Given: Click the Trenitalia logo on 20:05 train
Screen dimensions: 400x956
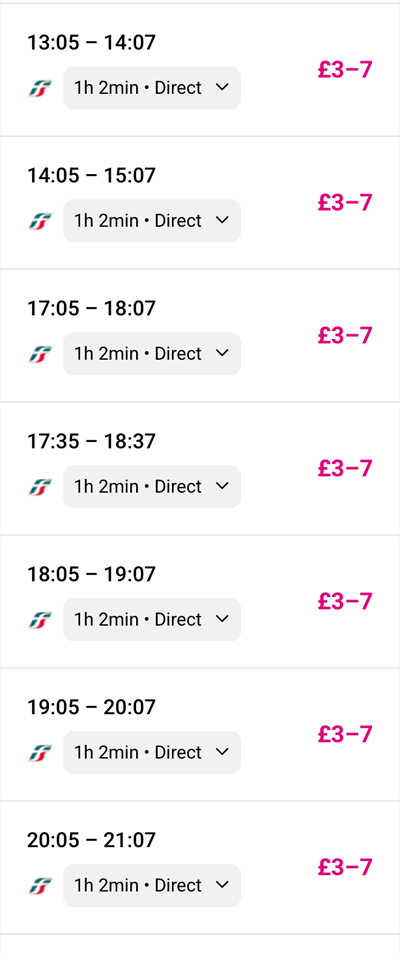Looking at the screenshot, I should pyautogui.click(x=40, y=886).
